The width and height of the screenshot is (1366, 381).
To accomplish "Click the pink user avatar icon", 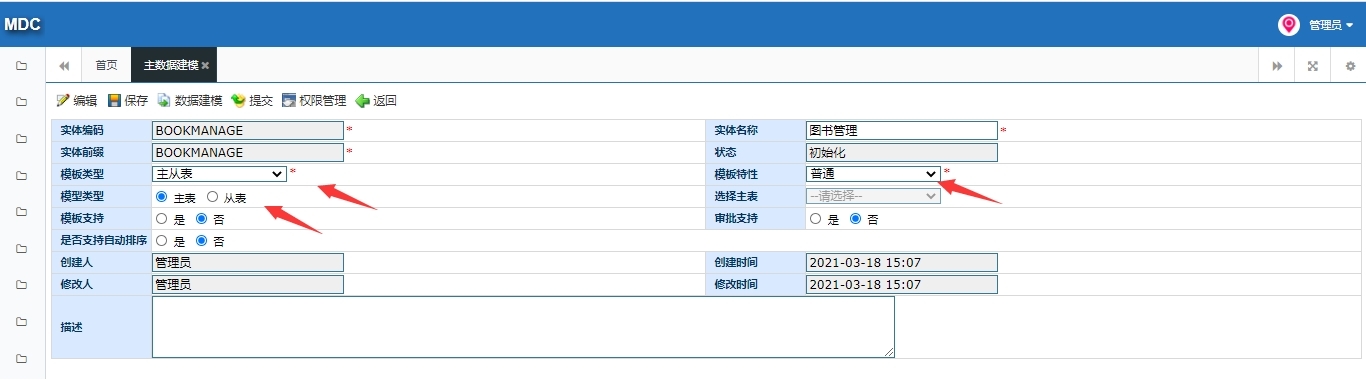I will 1289,25.
